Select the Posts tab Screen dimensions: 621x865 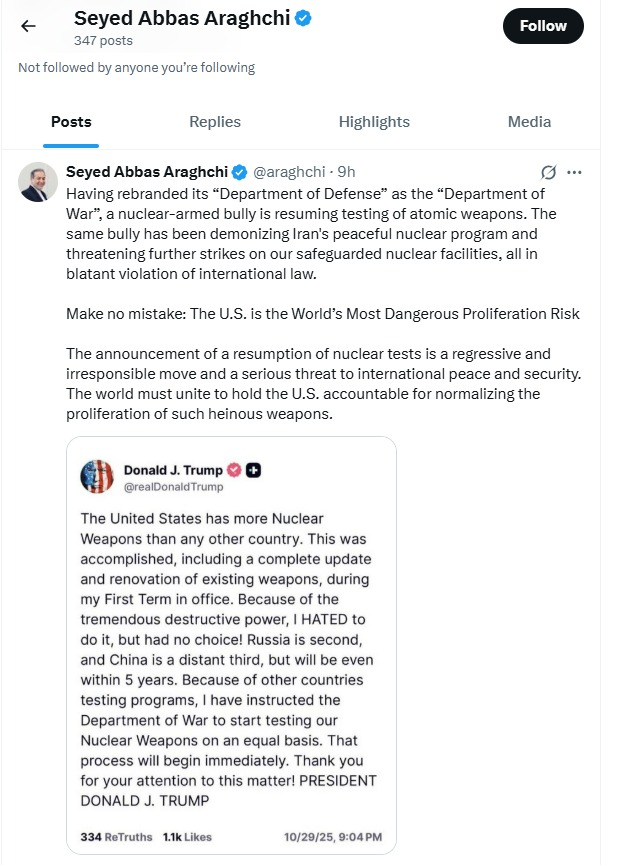tap(71, 122)
